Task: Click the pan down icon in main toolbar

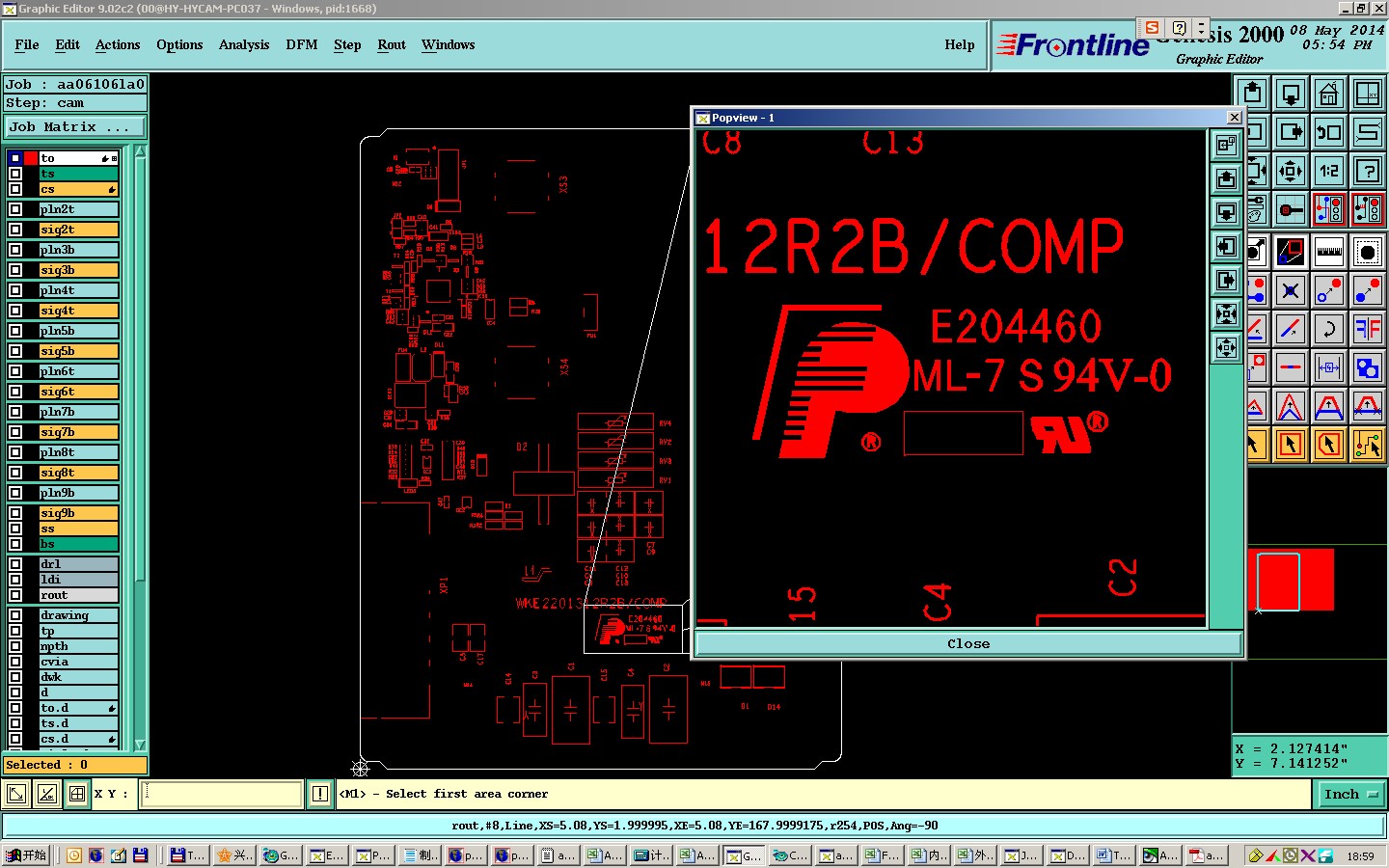Action: coord(1291,94)
